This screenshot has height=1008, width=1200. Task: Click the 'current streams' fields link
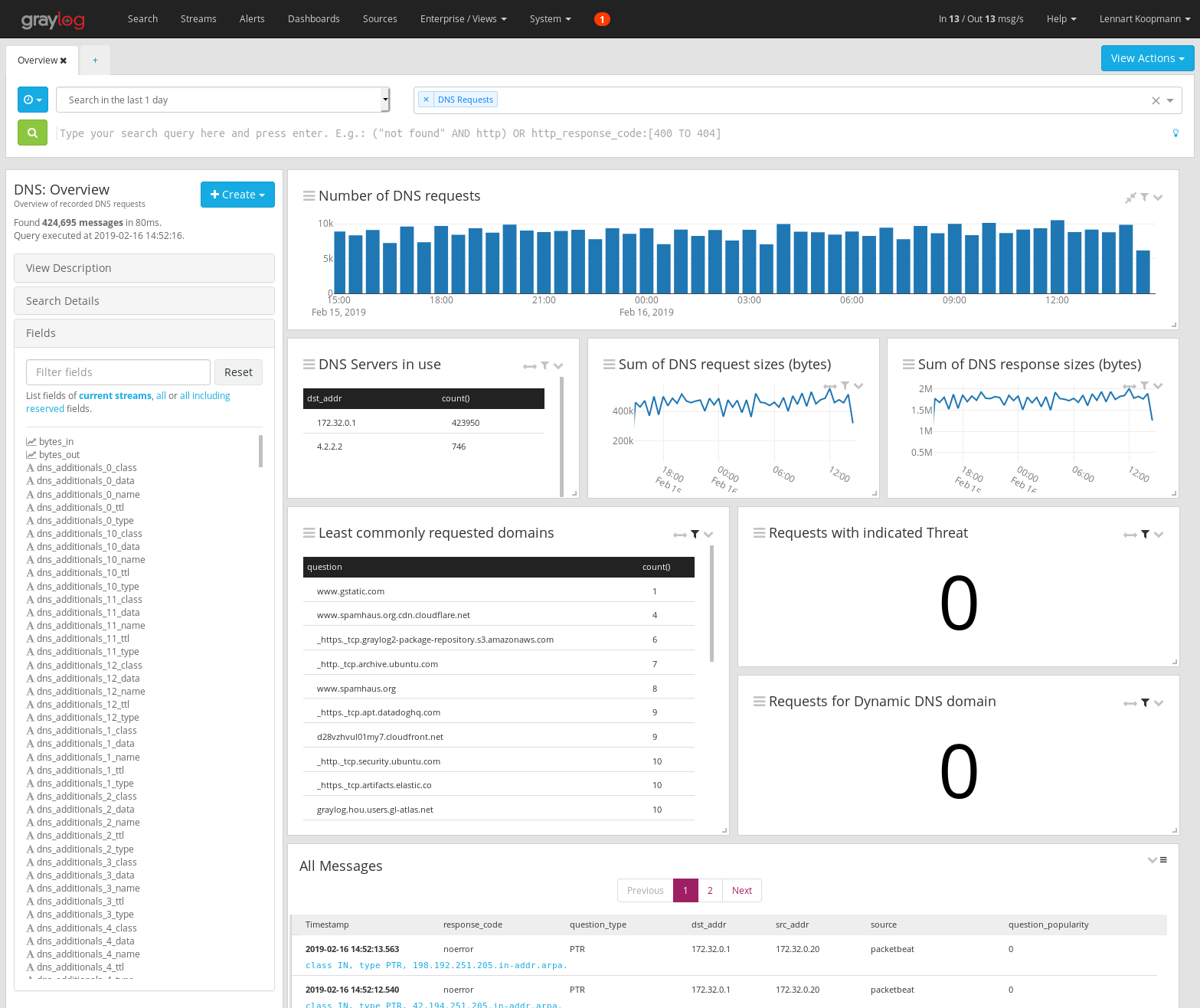pos(115,396)
